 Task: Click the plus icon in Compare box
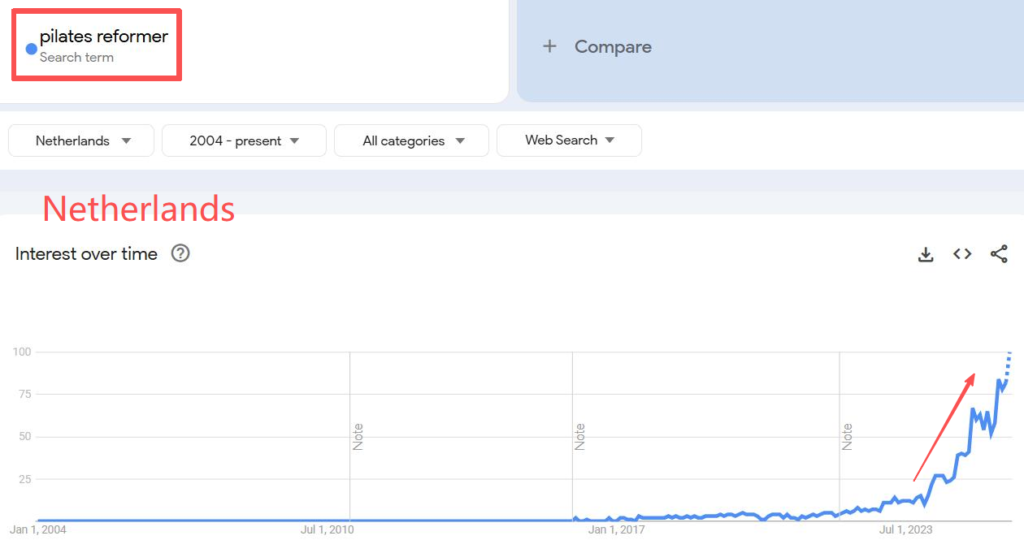[549, 47]
